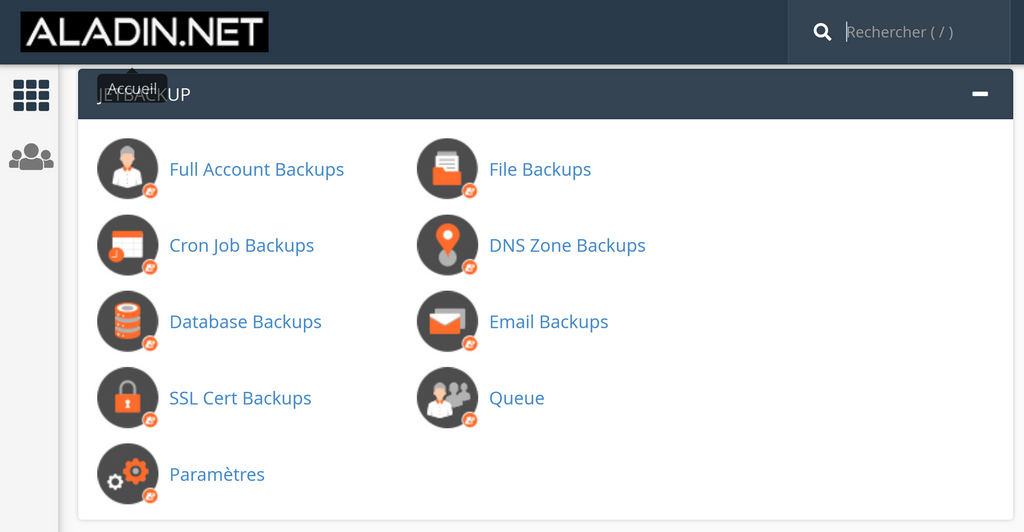Click the Queue people icon

click(447, 397)
